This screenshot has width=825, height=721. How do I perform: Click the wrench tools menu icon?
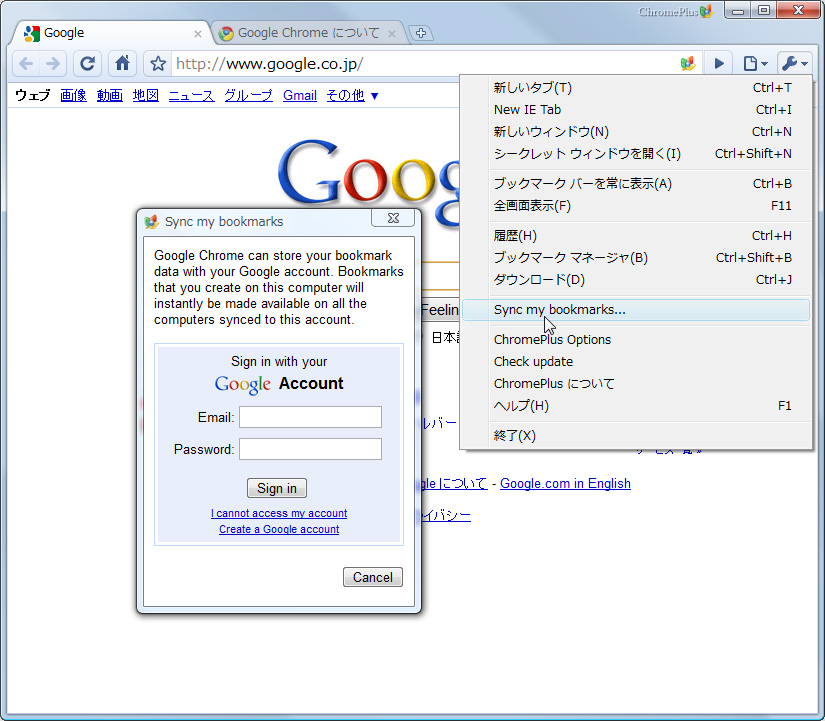click(x=792, y=62)
